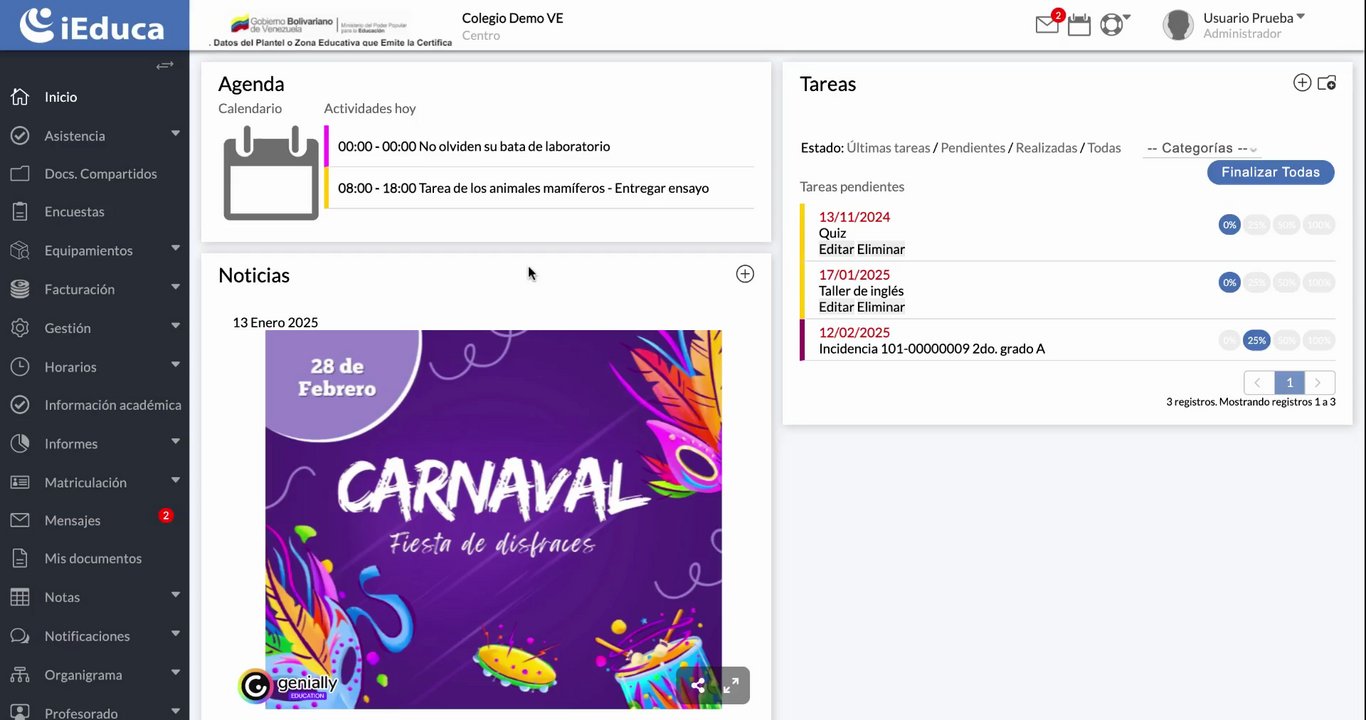Set Taller de inglés to 25%
This screenshot has width=1366, height=720.
[1257, 283]
